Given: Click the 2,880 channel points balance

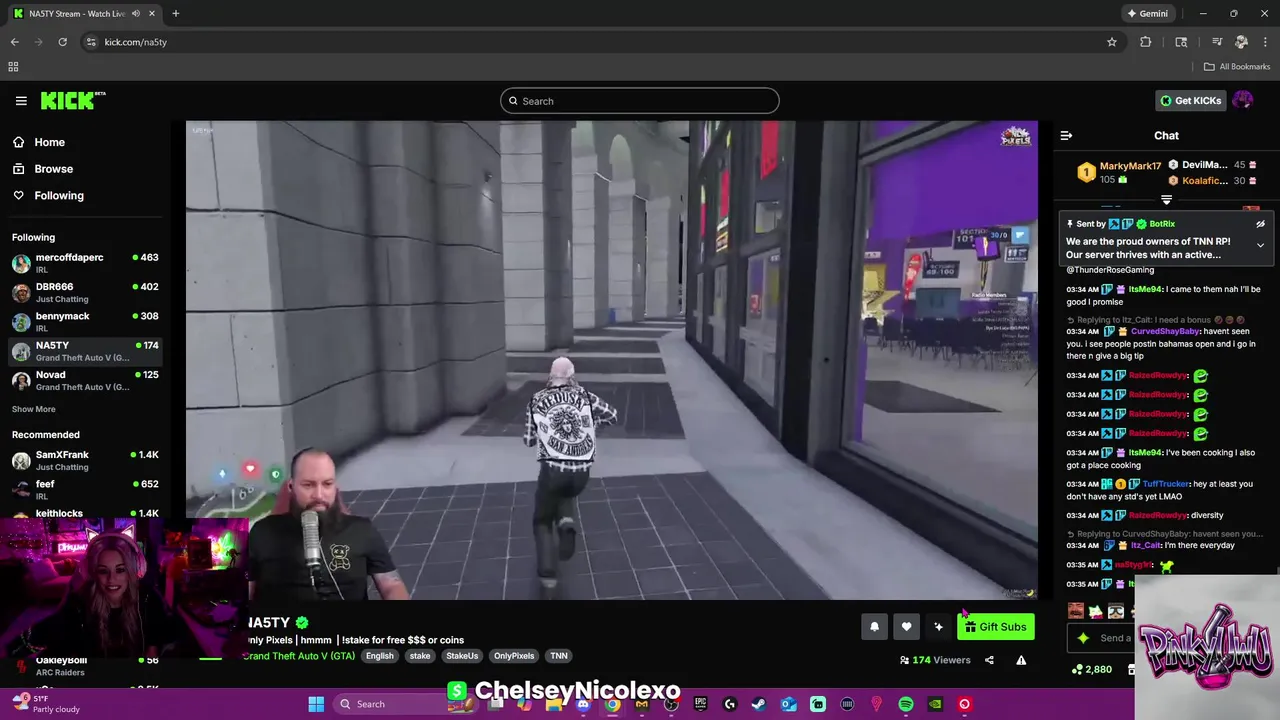Looking at the screenshot, I should (x=1091, y=669).
